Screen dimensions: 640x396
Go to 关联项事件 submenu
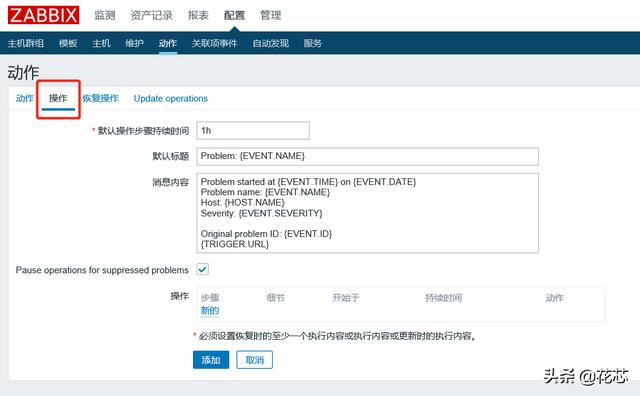[215, 43]
